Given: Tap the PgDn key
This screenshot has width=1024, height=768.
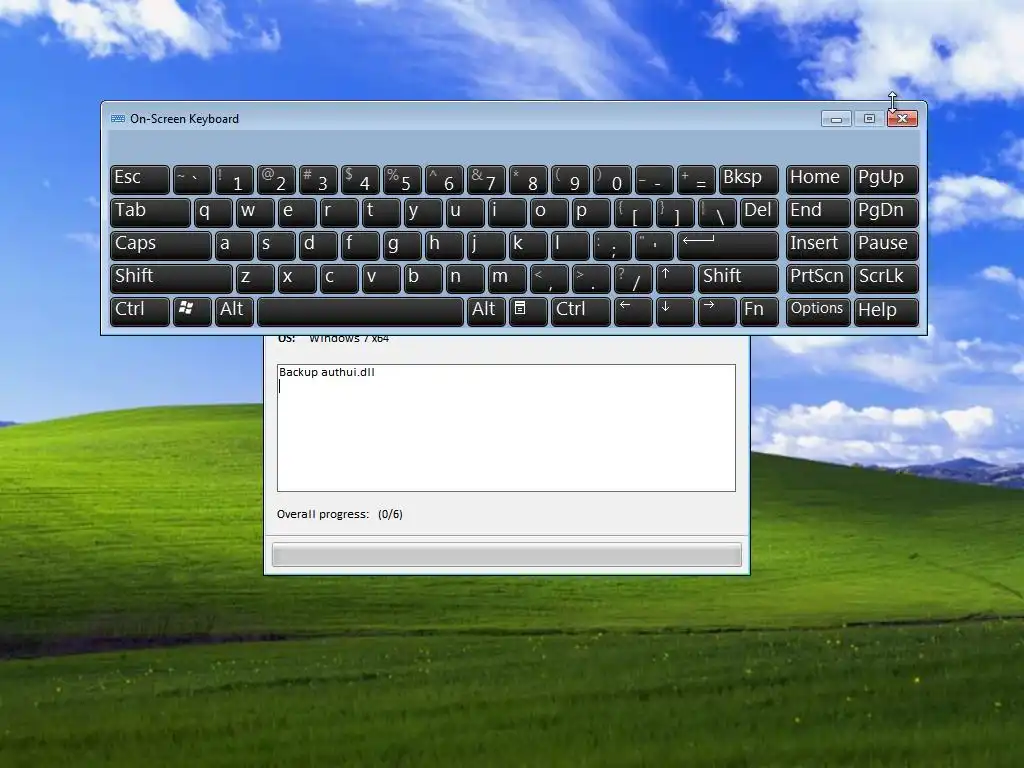Looking at the screenshot, I should (x=886, y=212).
